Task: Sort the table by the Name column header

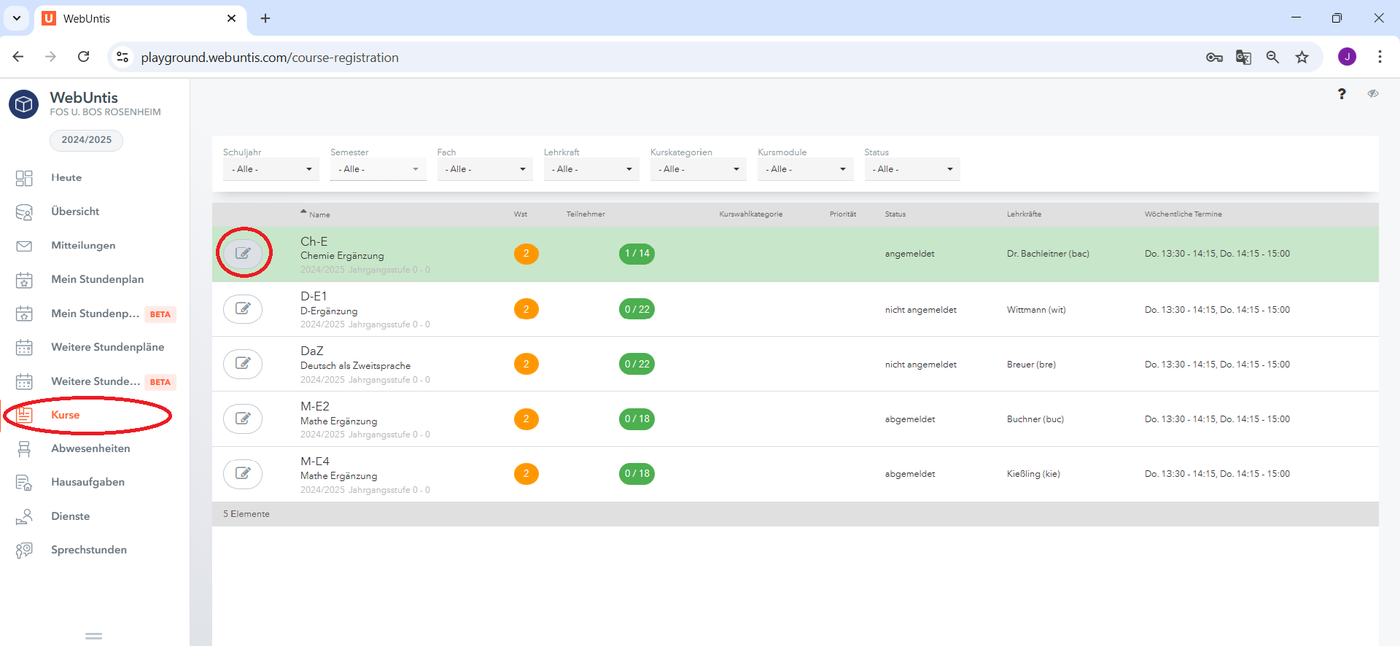Action: click(319, 214)
